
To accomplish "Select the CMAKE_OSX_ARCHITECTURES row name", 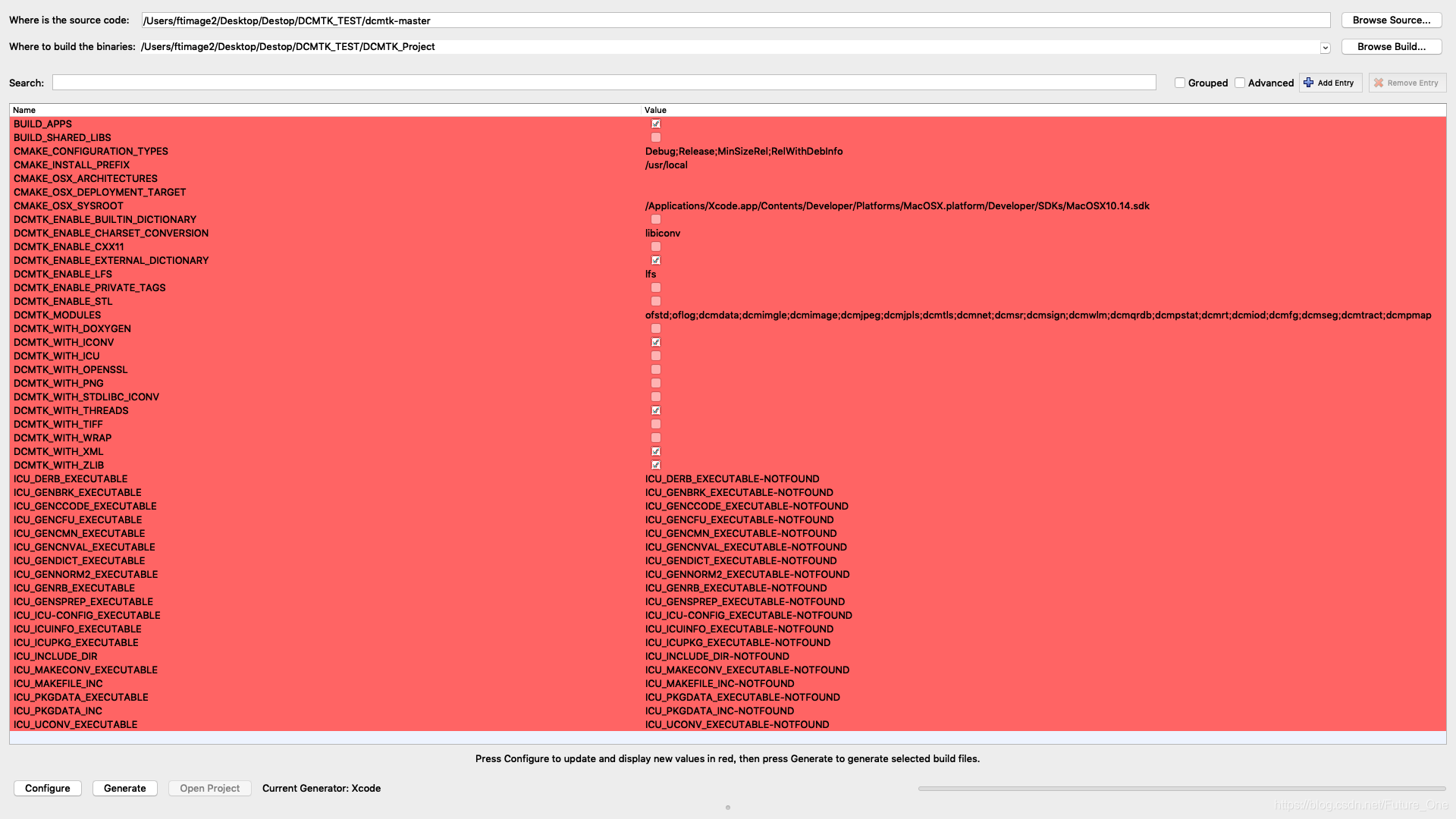I will [x=86, y=178].
